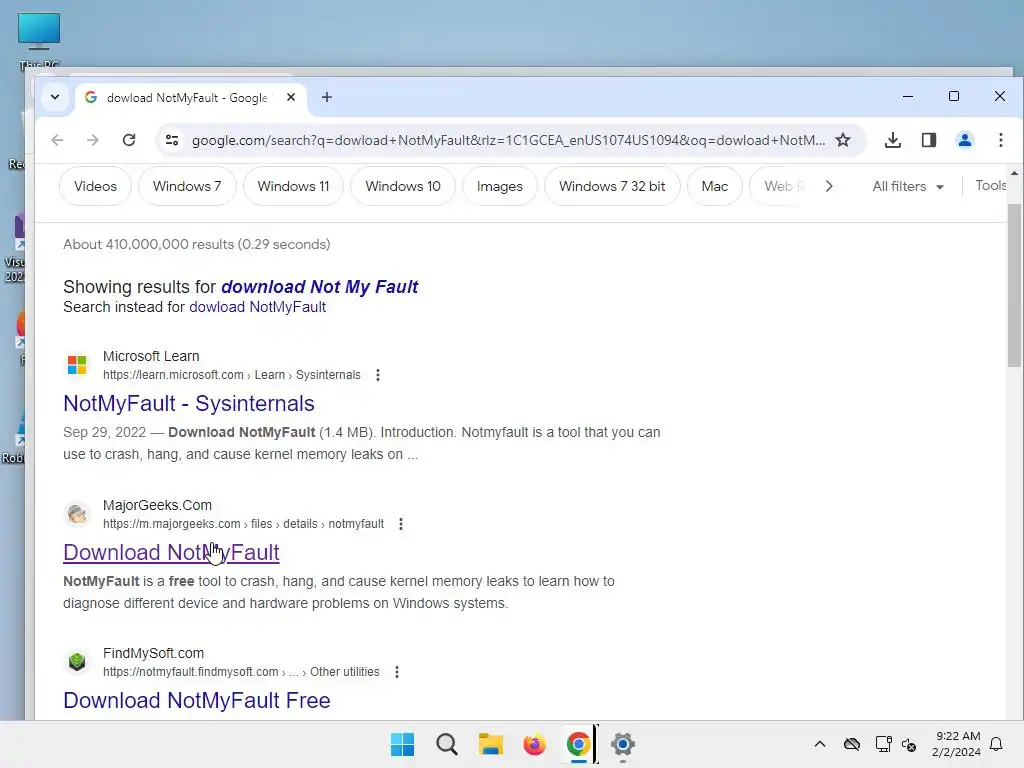Open a new tab with plus button
Image resolution: width=1024 pixels, height=768 pixels.
(x=327, y=97)
